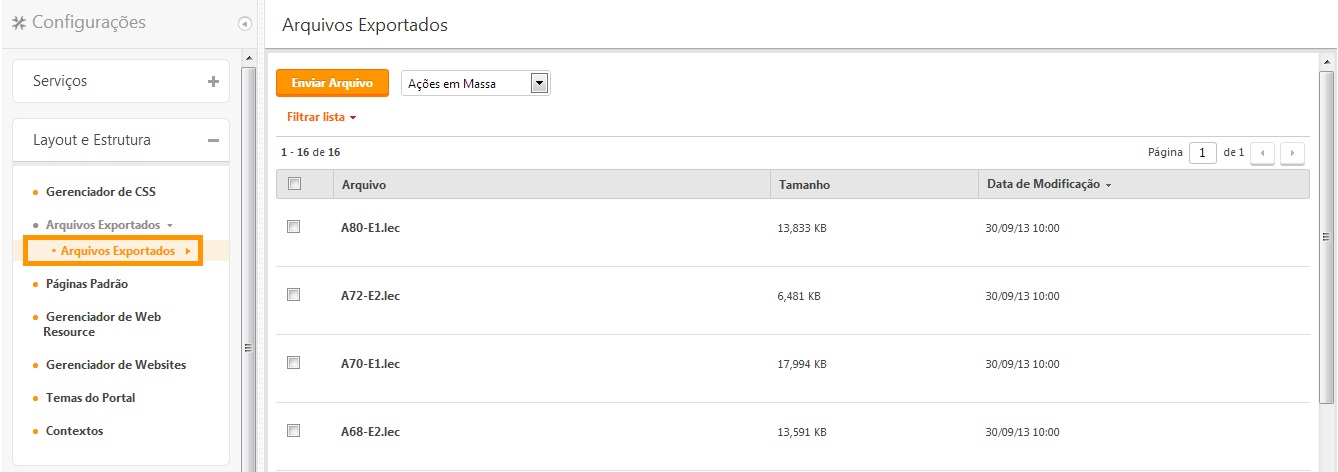The width and height of the screenshot is (1338, 472).
Task: Toggle the select-all checkbox in table header
Action: click(294, 184)
